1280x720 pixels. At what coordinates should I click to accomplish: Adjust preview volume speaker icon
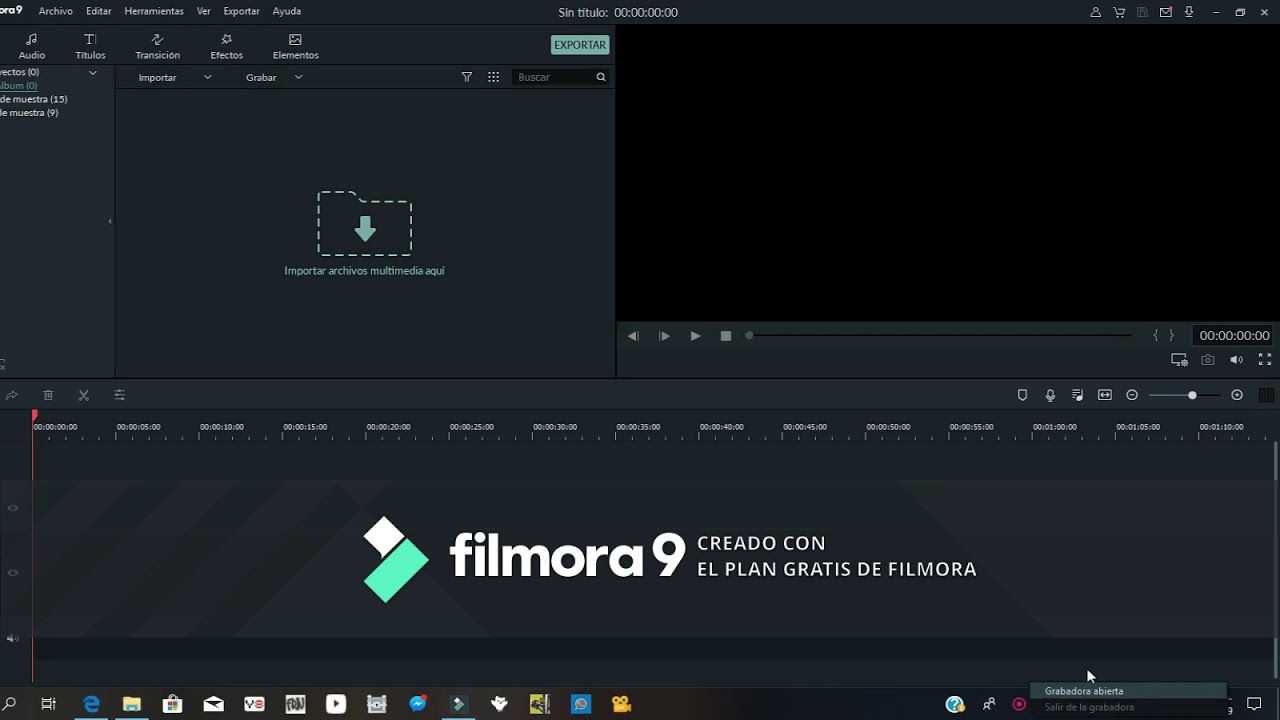[x=1236, y=360]
